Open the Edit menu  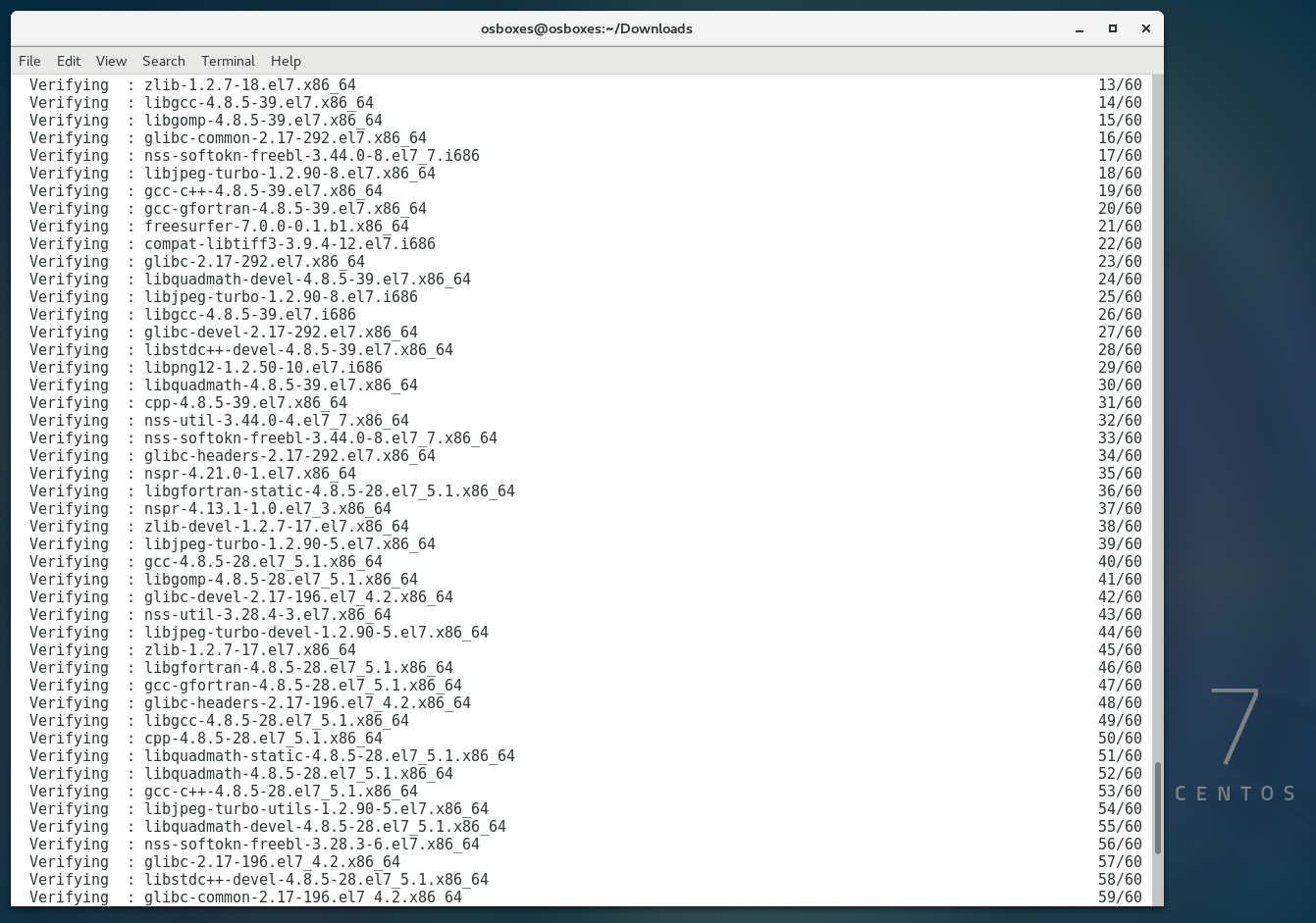[x=69, y=61]
